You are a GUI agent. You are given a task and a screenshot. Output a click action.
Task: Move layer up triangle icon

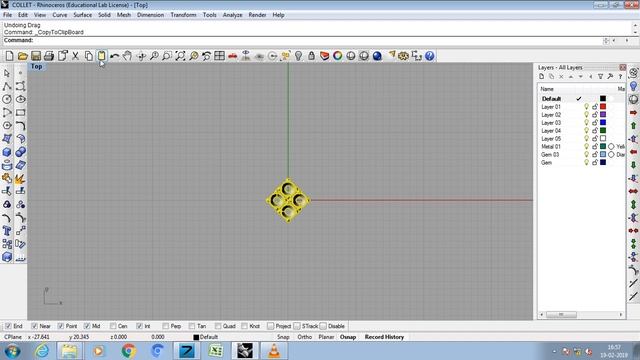click(x=571, y=77)
